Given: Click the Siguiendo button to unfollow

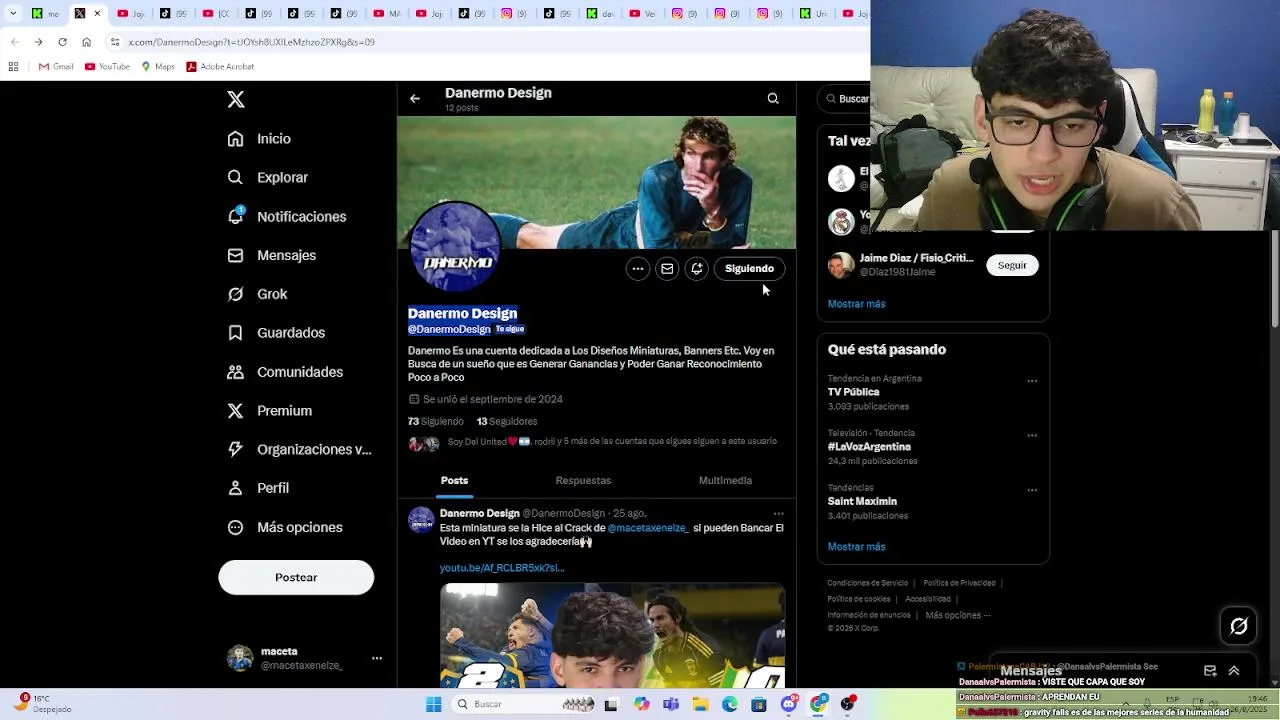Looking at the screenshot, I should tap(749, 268).
